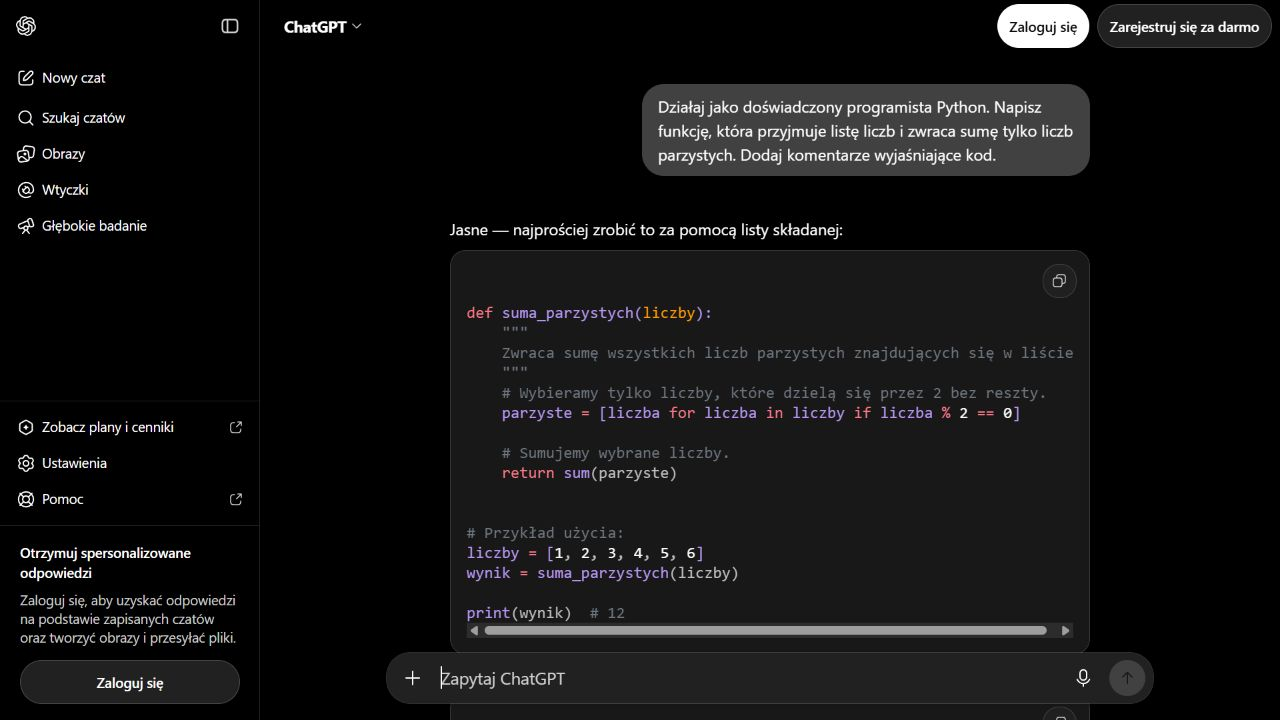Click the gear icon beside Ustawienia
The width and height of the screenshot is (1280, 720).
[26, 463]
